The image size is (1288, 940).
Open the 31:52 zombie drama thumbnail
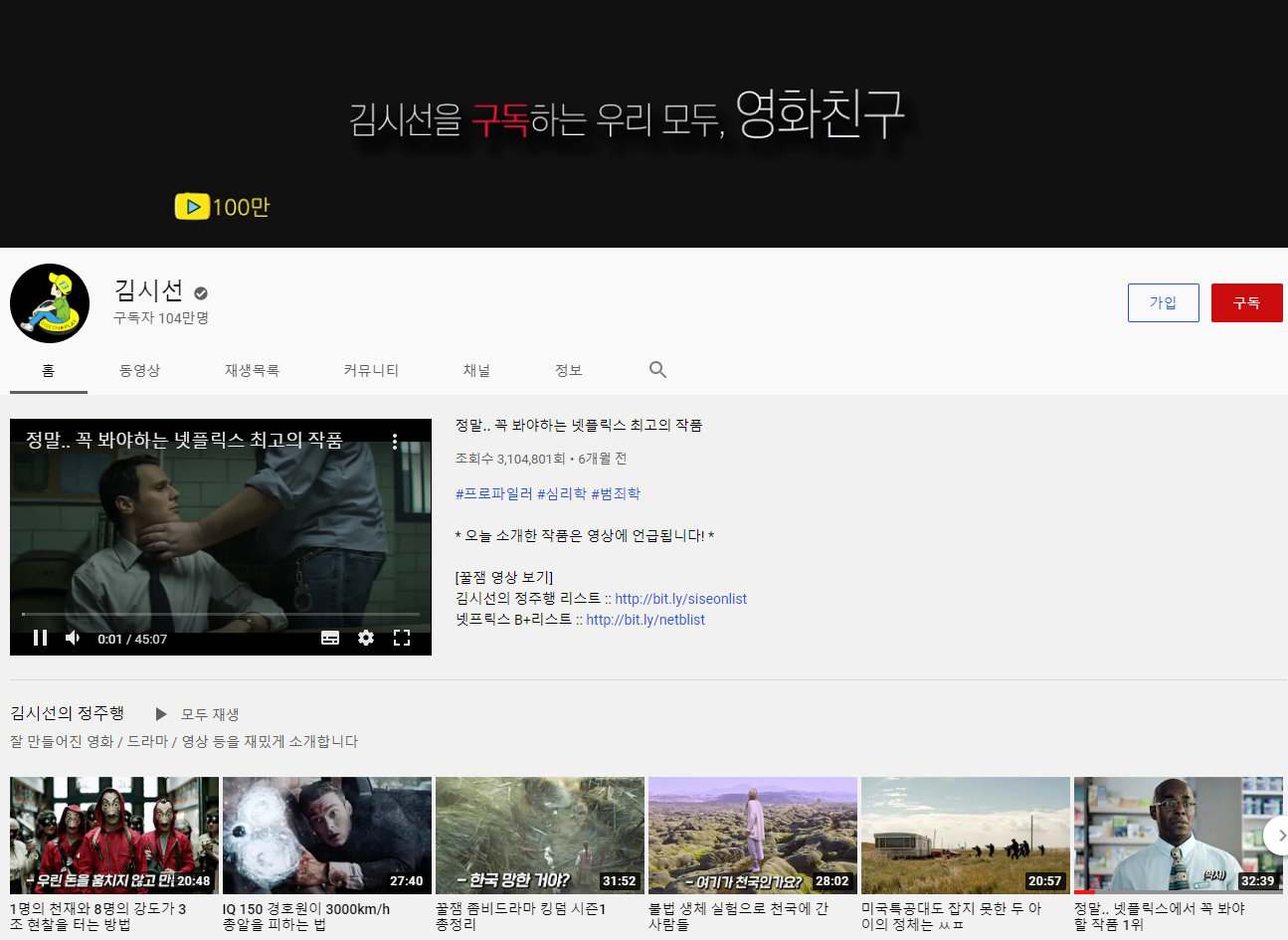[540, 836]
